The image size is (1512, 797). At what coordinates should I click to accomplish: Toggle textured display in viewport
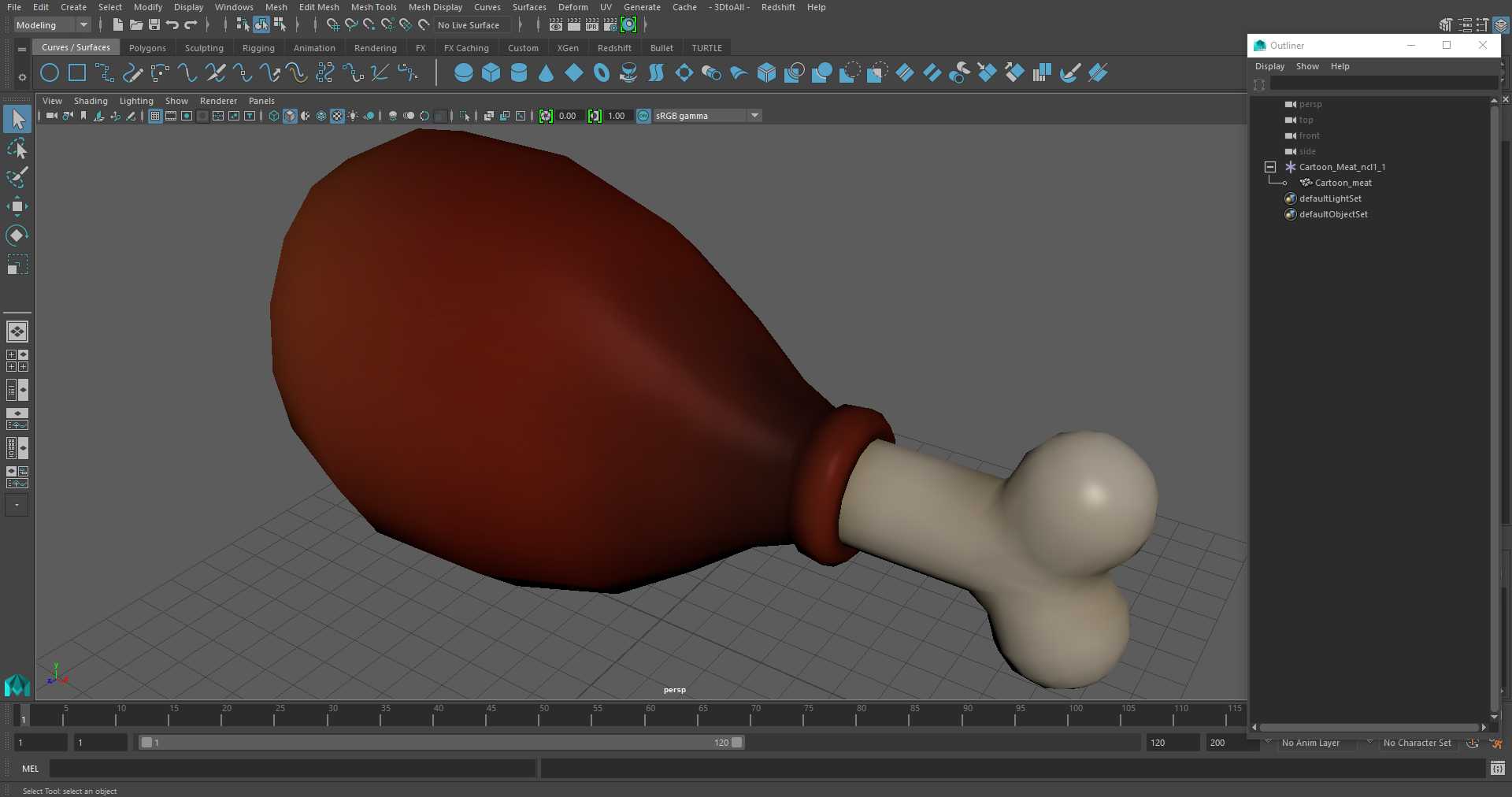point(337,116)
